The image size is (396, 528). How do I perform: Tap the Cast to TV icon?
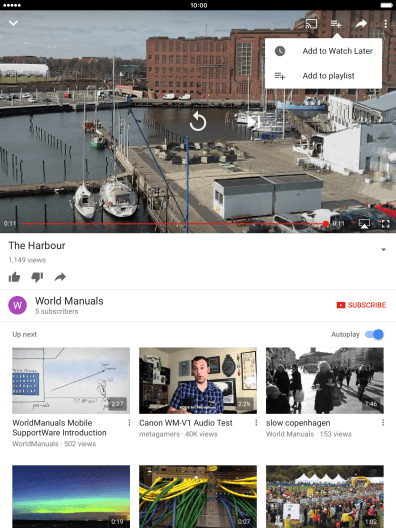pos(311,24)
